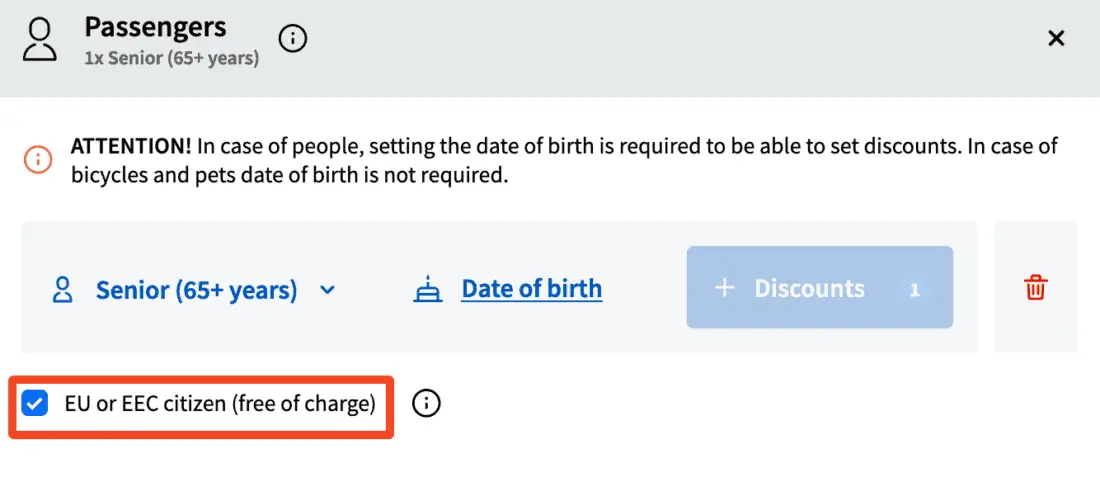Viewport: 1100px width, 482px height.
Task: Click the "EU or EEC citizen" label text
Action: point(220,404)
